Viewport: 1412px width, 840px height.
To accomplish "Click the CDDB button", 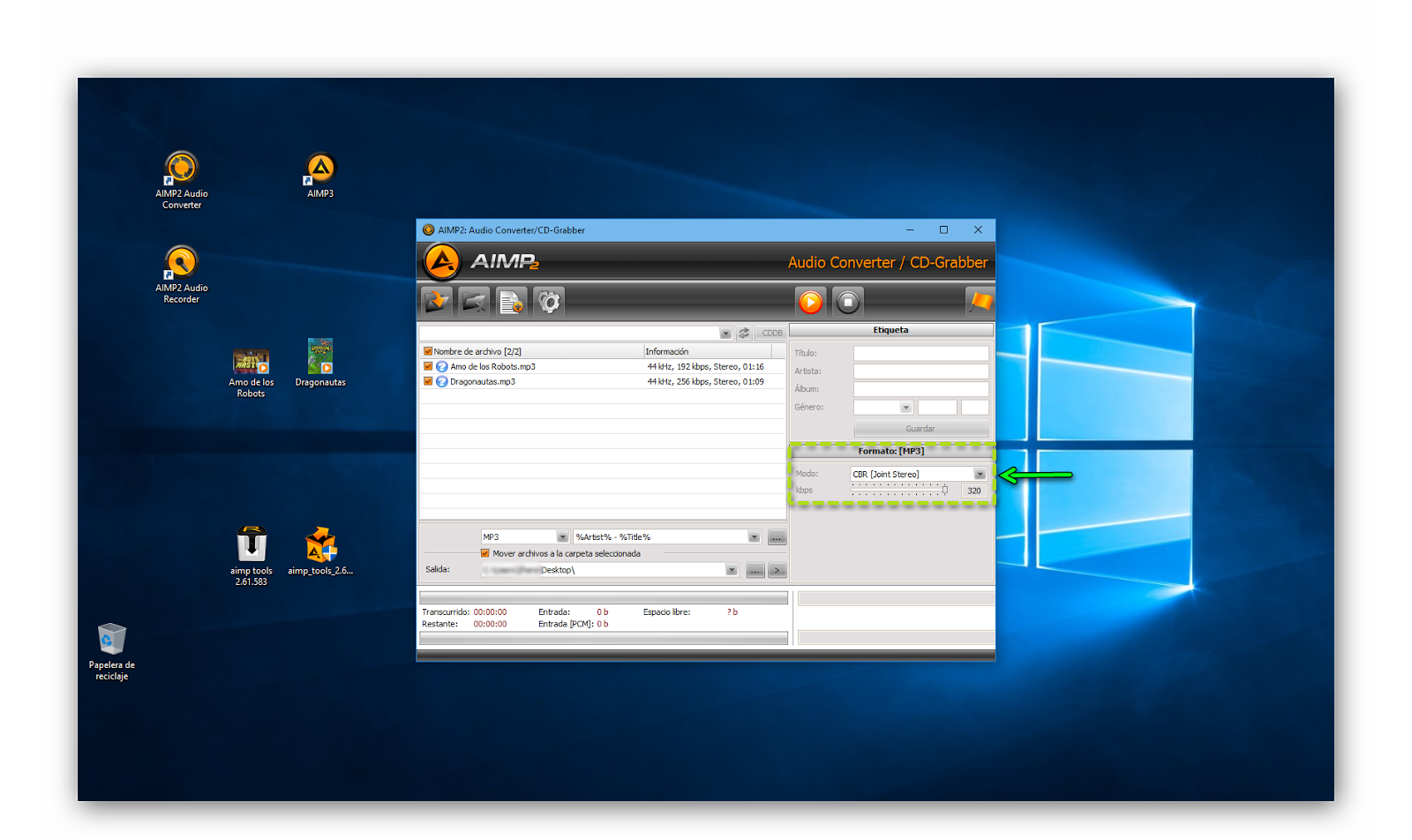I will [772, 333].
